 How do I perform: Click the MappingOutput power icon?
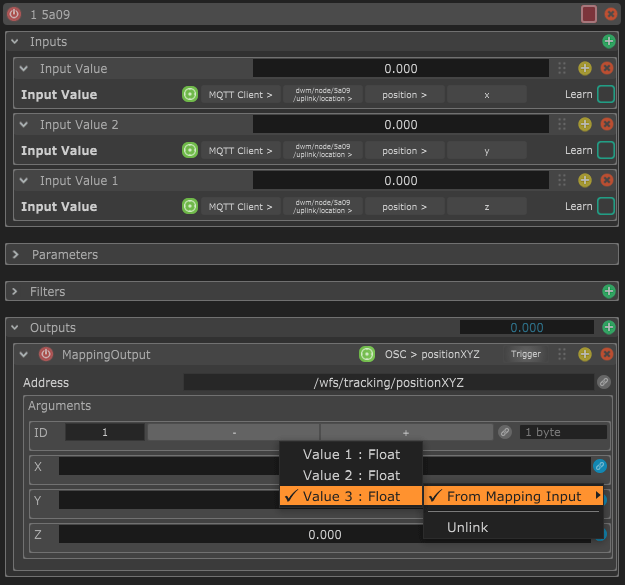click(x=46, y=354)
